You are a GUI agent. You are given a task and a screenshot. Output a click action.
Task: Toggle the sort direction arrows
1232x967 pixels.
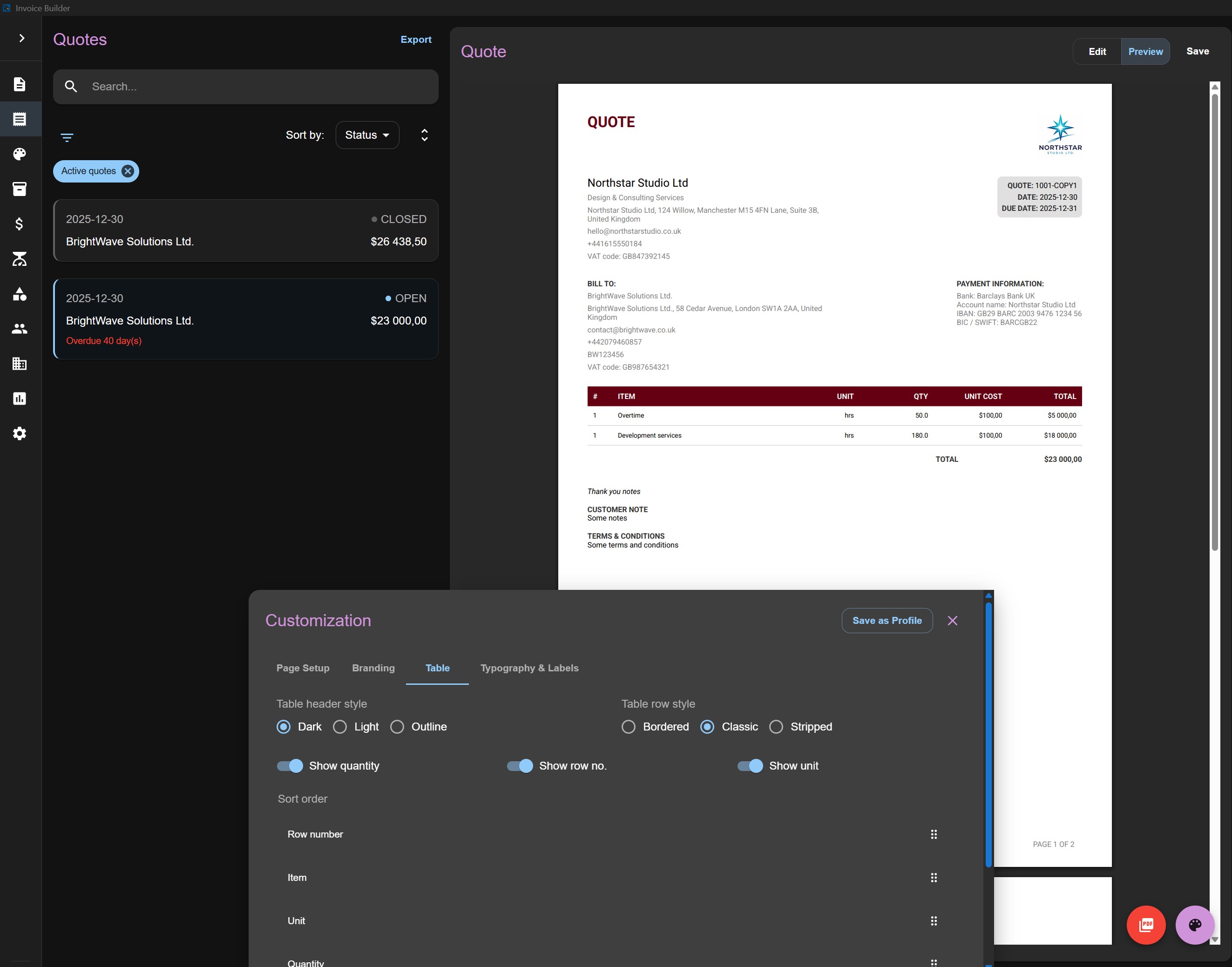coord(425,135)
